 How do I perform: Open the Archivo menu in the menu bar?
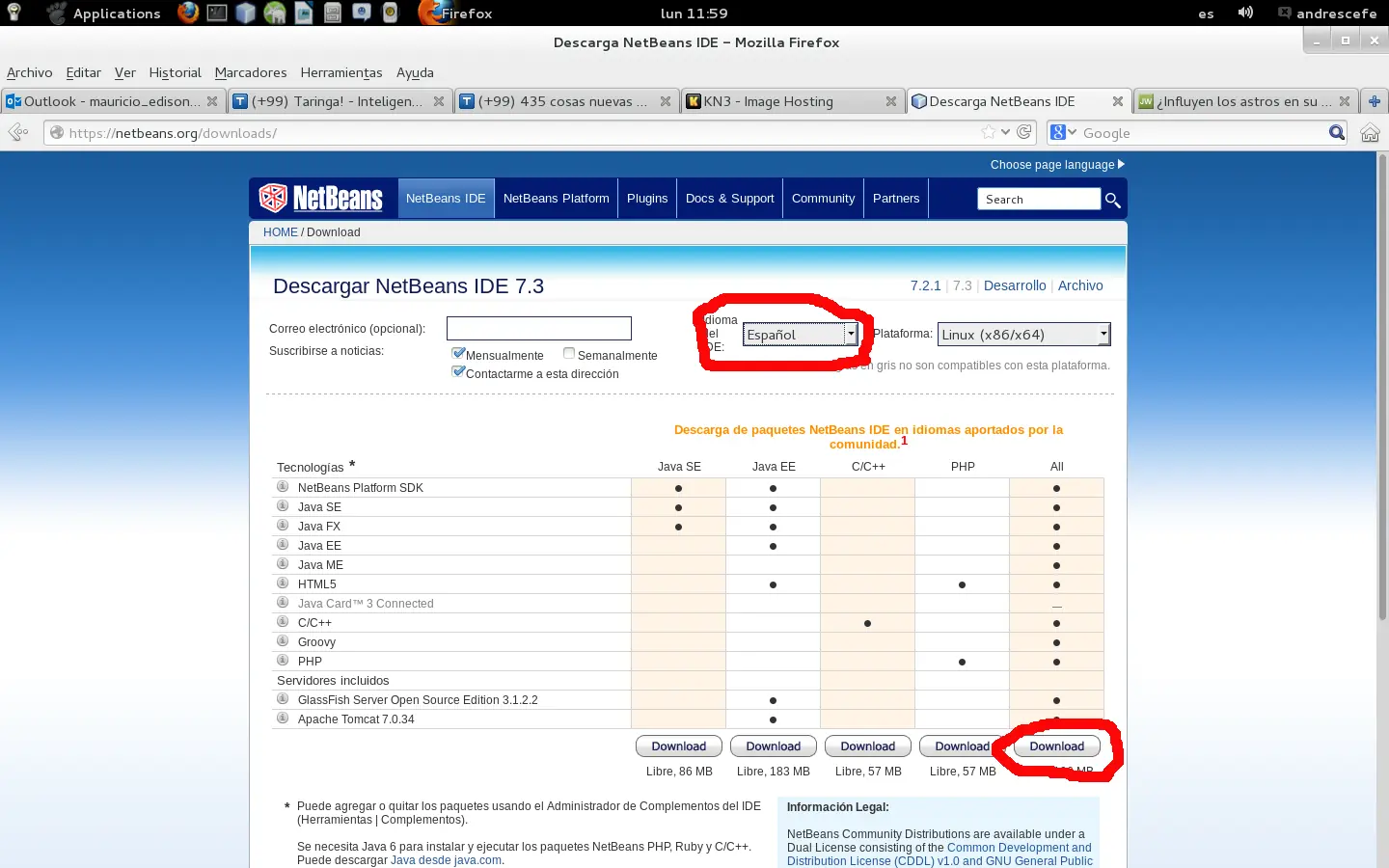tap(30, 72)
